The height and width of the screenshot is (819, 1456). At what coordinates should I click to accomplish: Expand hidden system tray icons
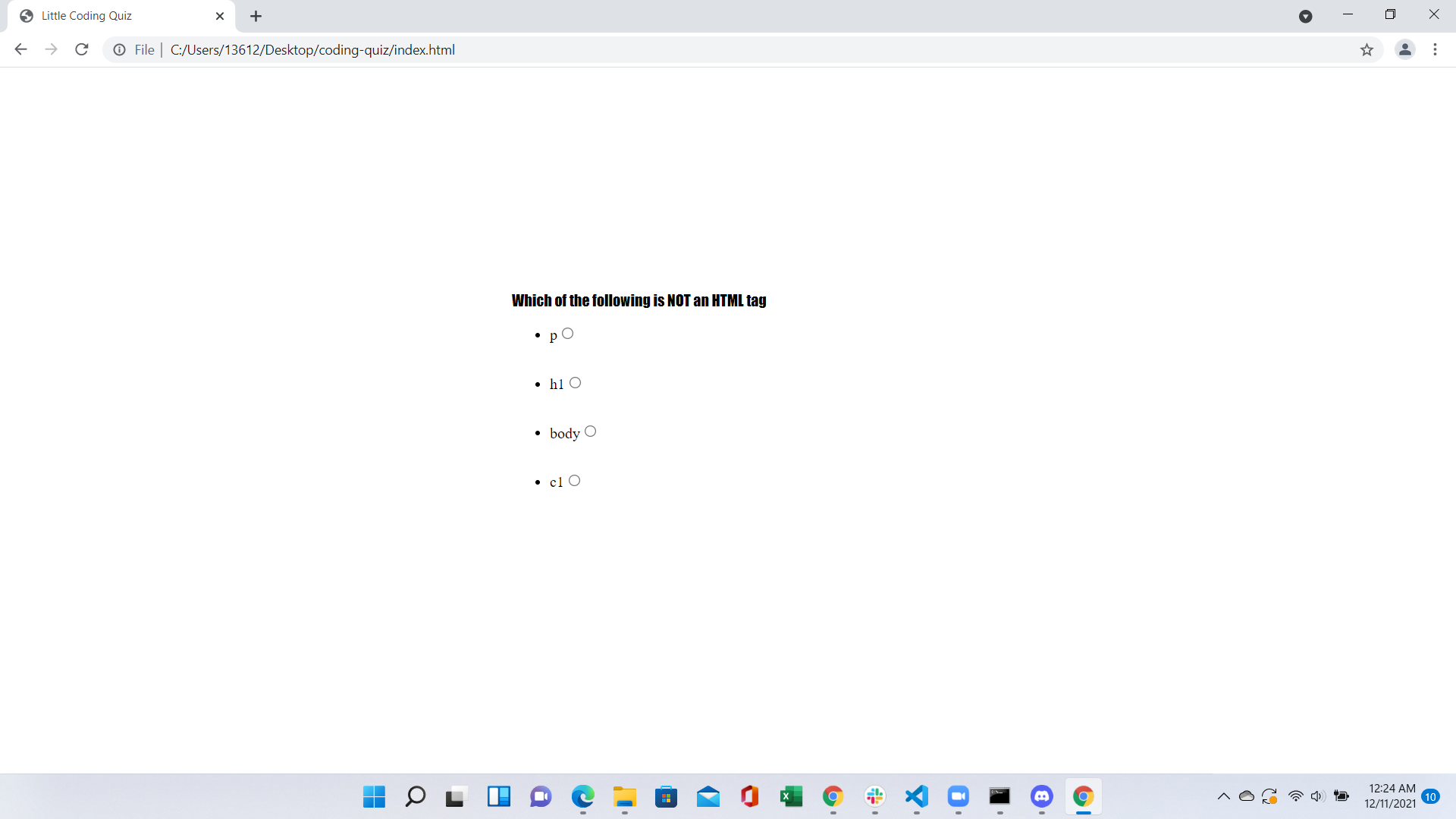tap(1223, 796)
